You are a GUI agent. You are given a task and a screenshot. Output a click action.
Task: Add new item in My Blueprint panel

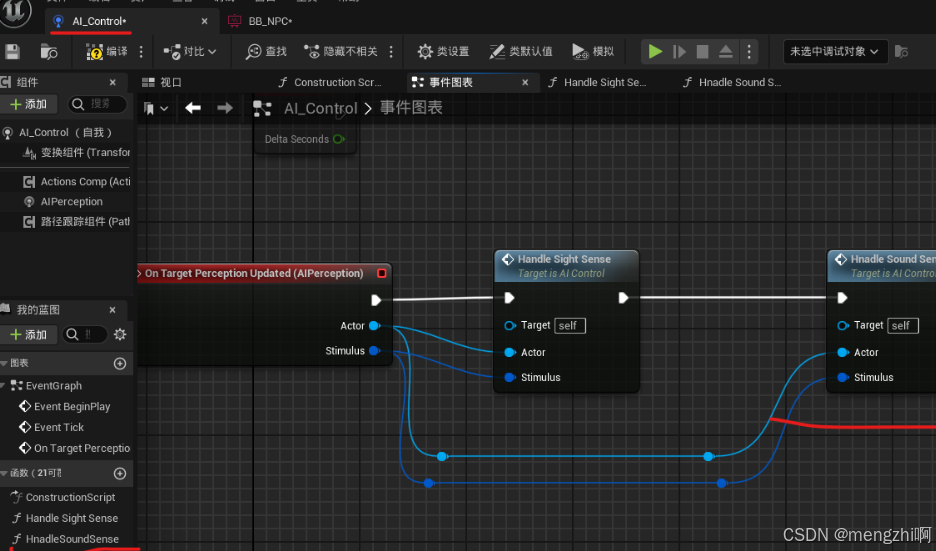tap(29, 335)
